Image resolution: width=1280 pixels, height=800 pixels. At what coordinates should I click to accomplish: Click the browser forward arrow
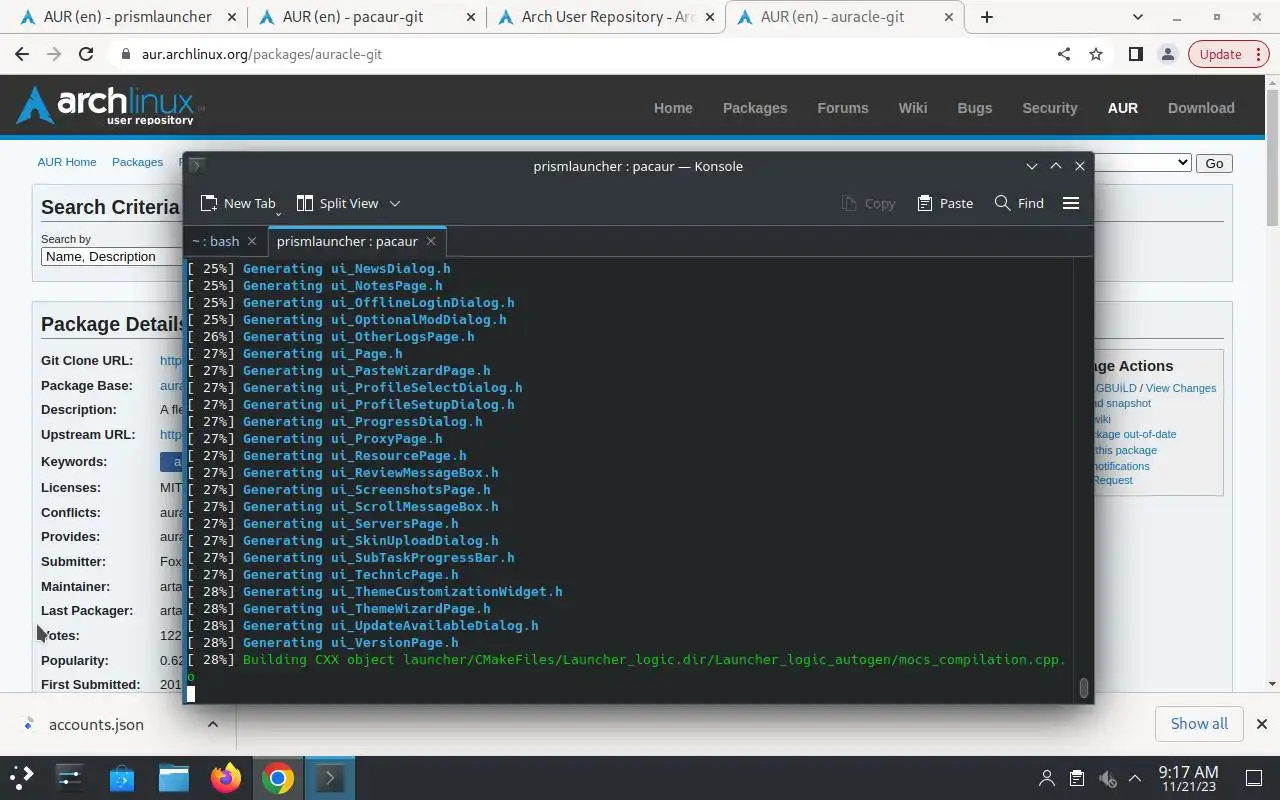pyautogui.click(x=54, y=54)
